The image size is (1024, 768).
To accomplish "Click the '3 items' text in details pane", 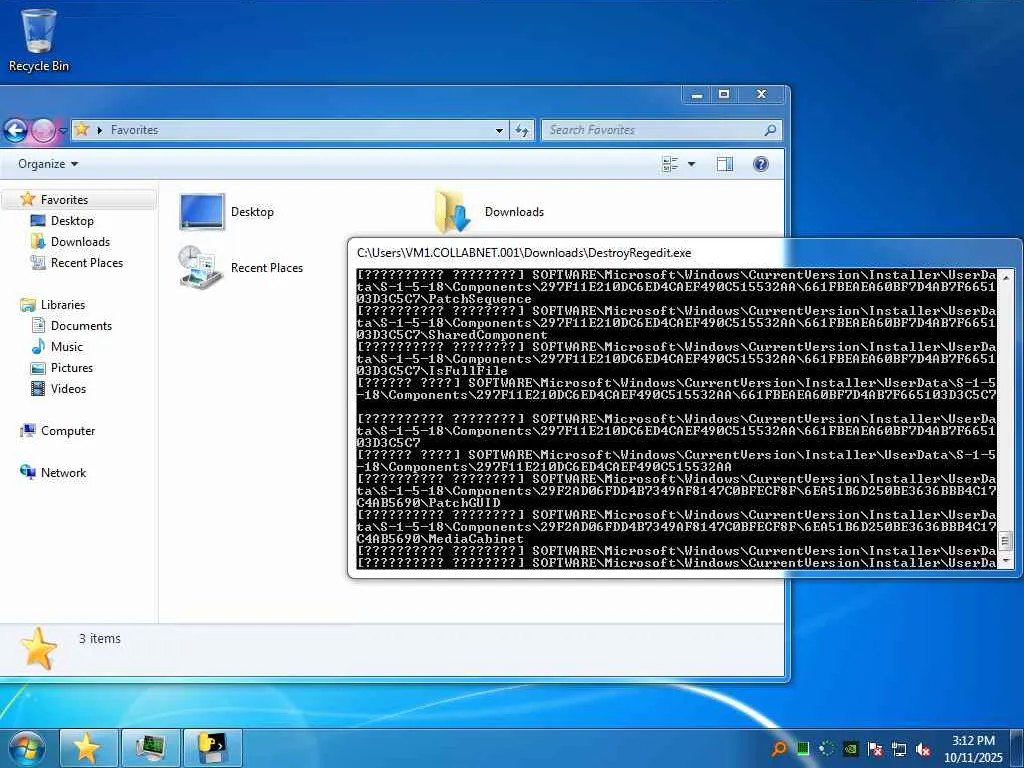I will coord(100,639).
